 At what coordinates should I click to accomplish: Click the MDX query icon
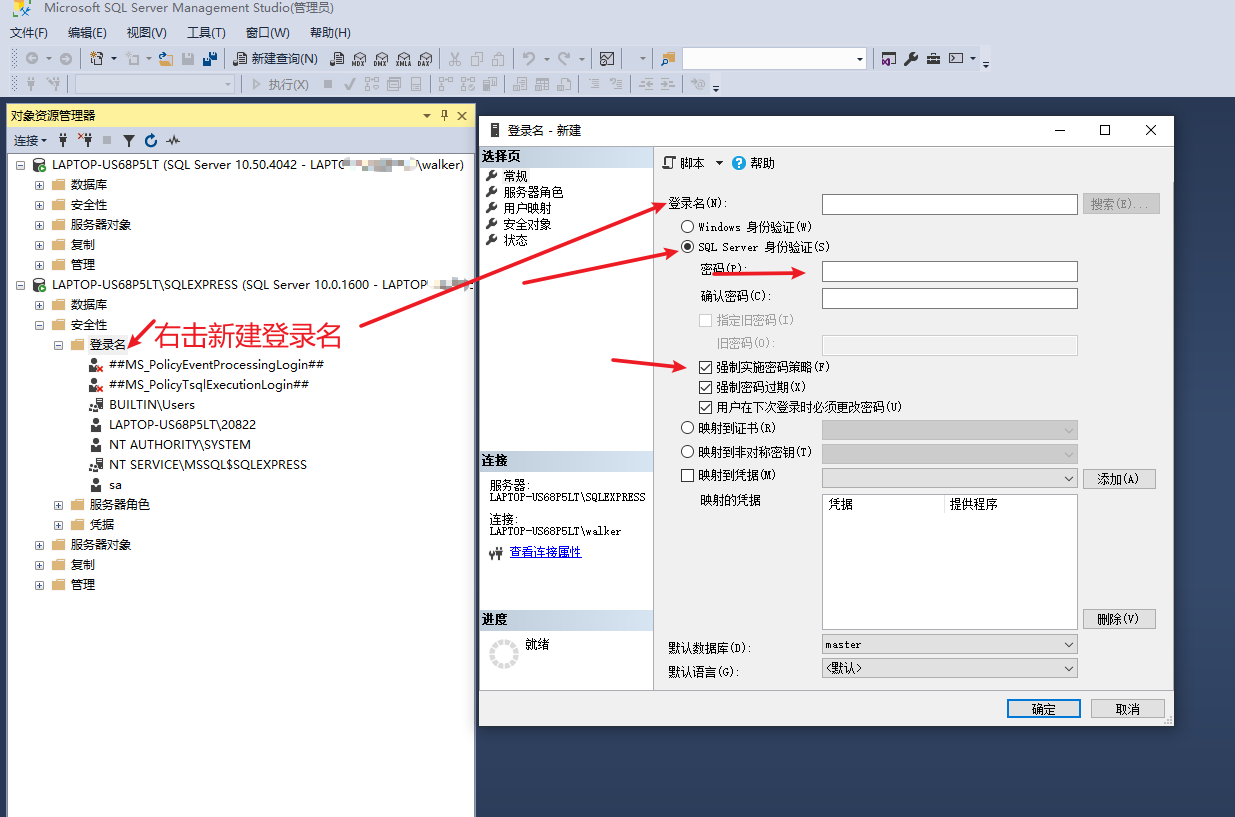[358, 59]
